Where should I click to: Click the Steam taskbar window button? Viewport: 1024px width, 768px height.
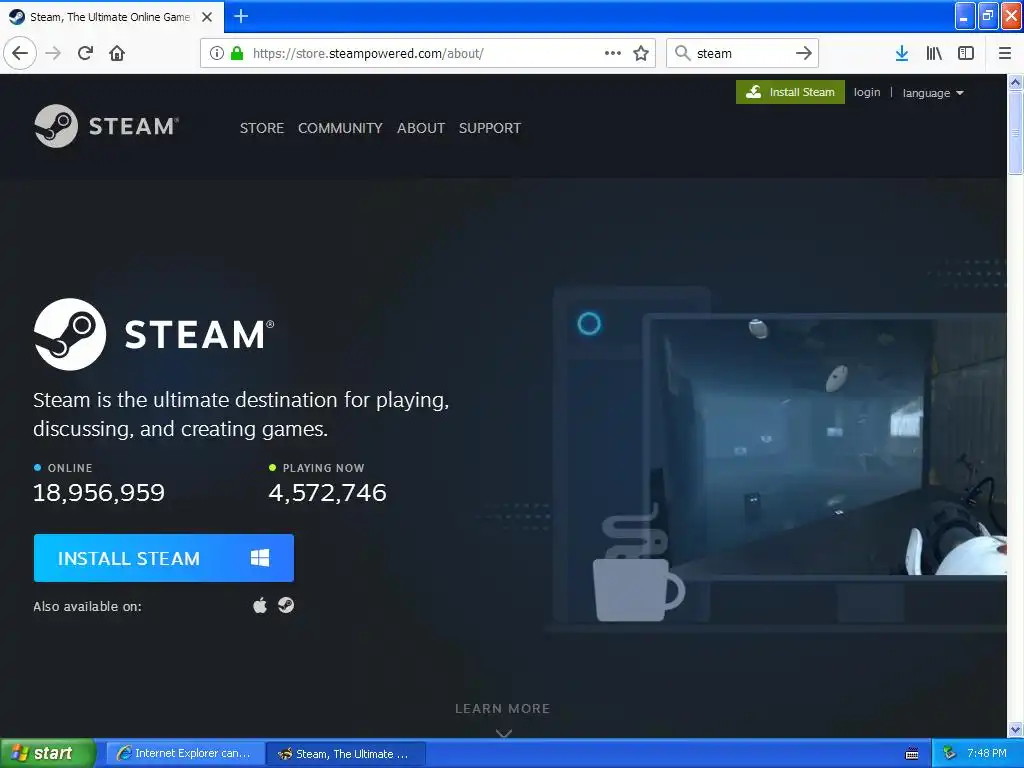(x=346, y=753)
